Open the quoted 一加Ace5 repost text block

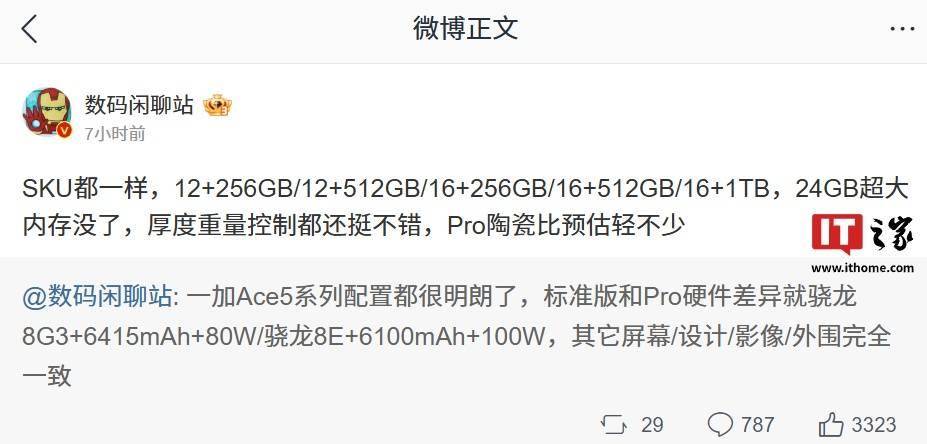coord(457,335)
